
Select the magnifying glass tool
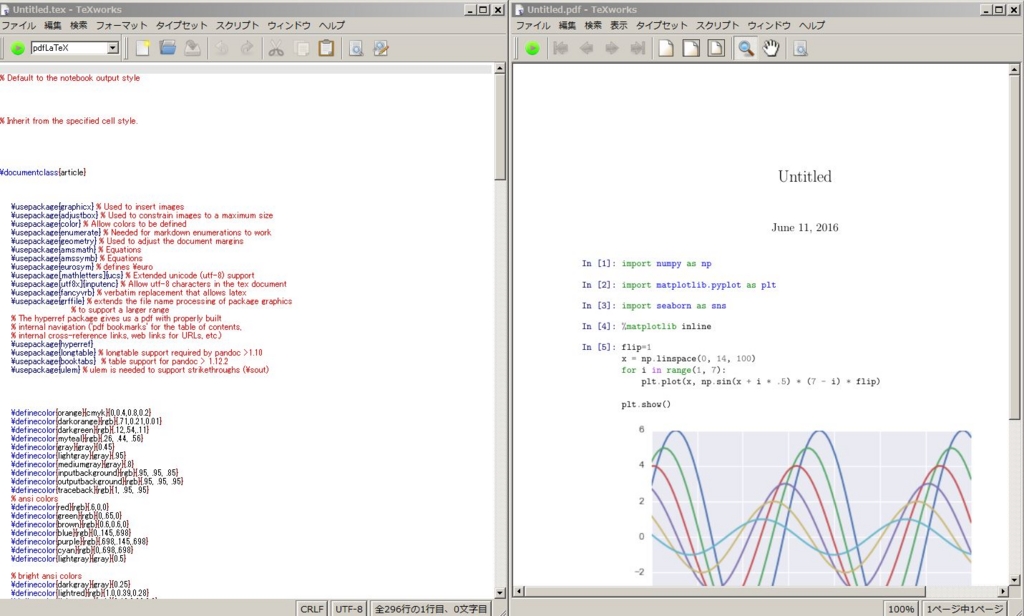[x=746, y=48]
